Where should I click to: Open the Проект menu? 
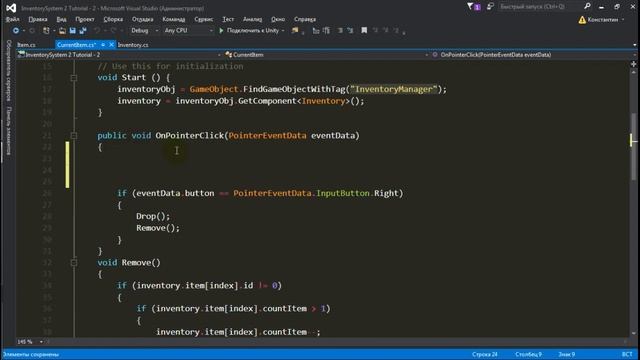(84, 19)
